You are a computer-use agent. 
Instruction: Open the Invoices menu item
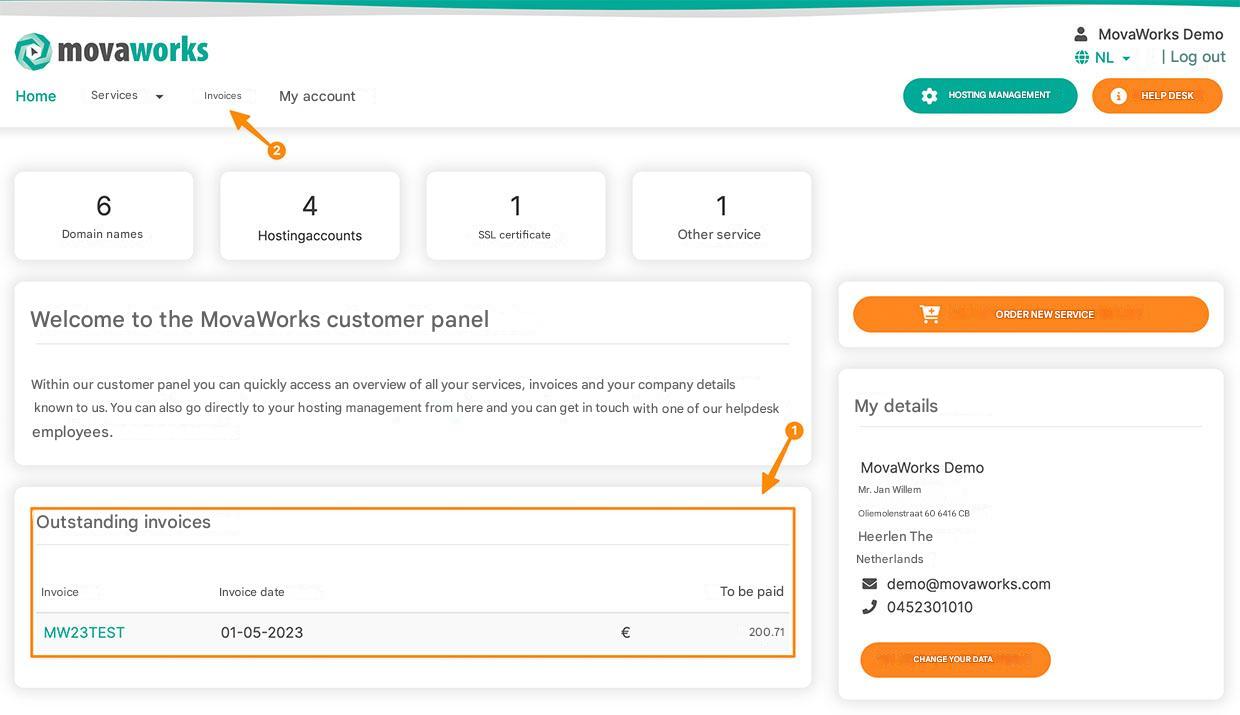tap(223, 96)
